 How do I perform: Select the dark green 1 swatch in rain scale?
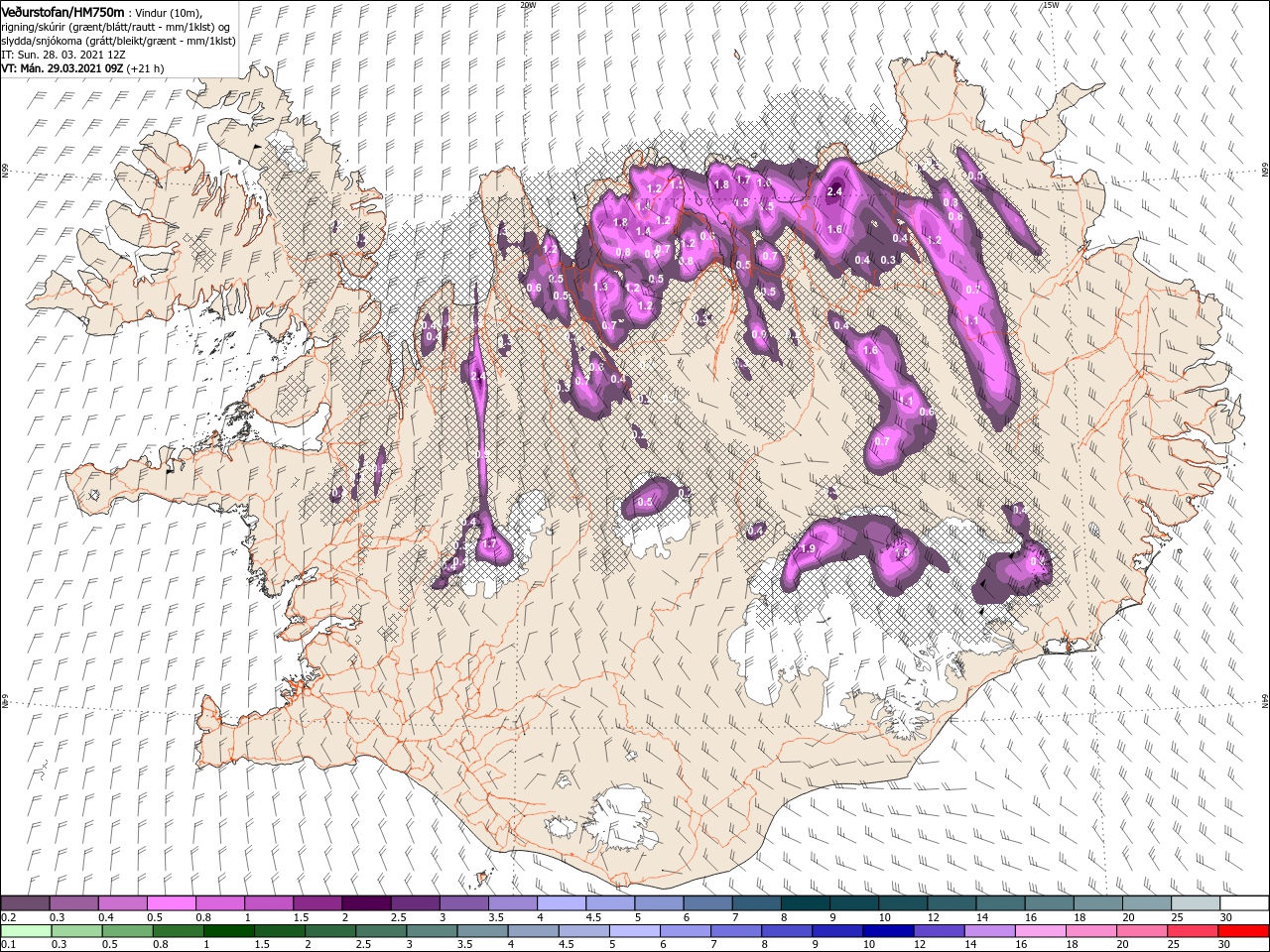[x=228, y=930]
